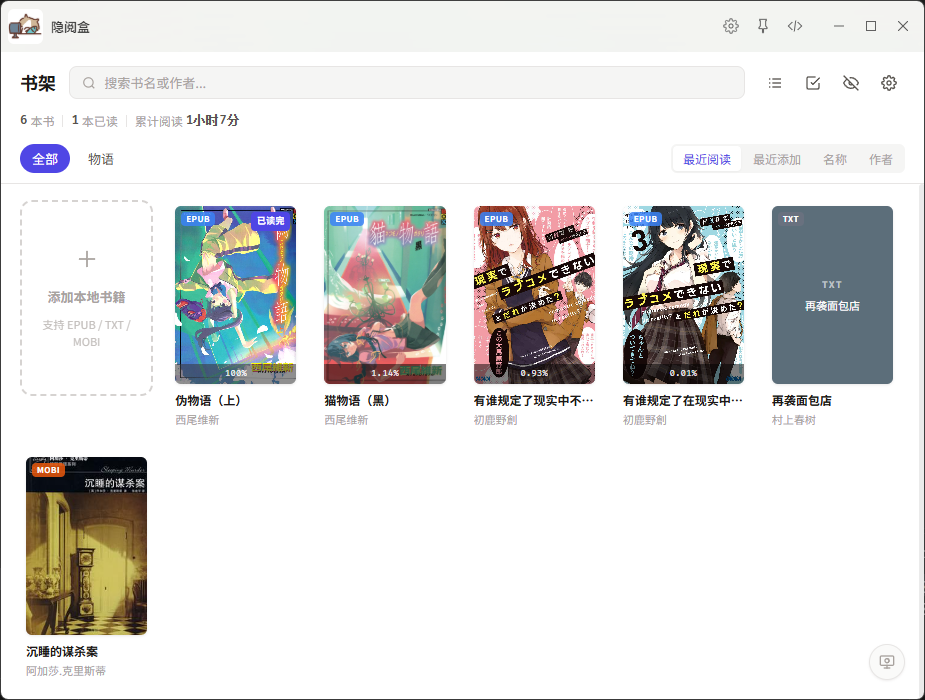Enable multi-select checkbox mode icon
The width and height of the screenshot is (925, 700).
click(813, 83)
